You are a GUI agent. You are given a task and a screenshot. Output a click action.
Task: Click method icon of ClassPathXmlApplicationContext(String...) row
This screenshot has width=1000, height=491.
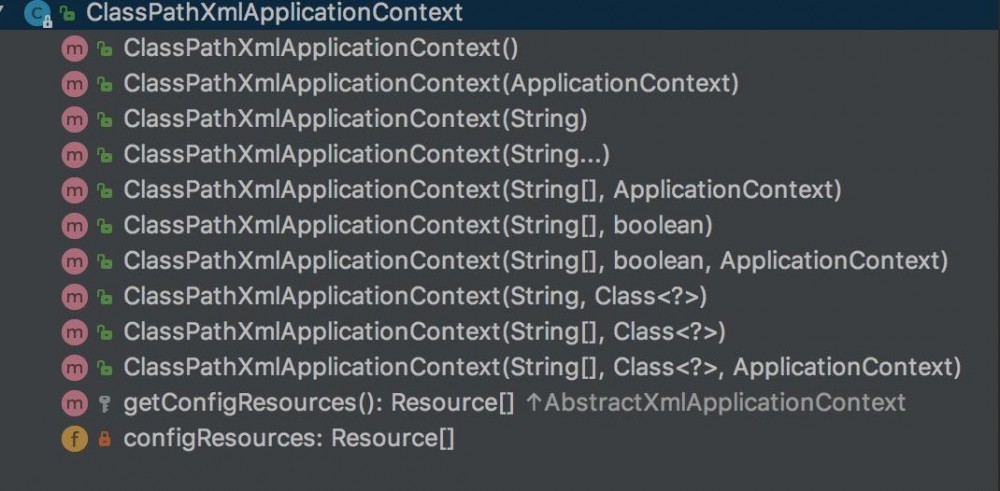(x=75, y=155)
